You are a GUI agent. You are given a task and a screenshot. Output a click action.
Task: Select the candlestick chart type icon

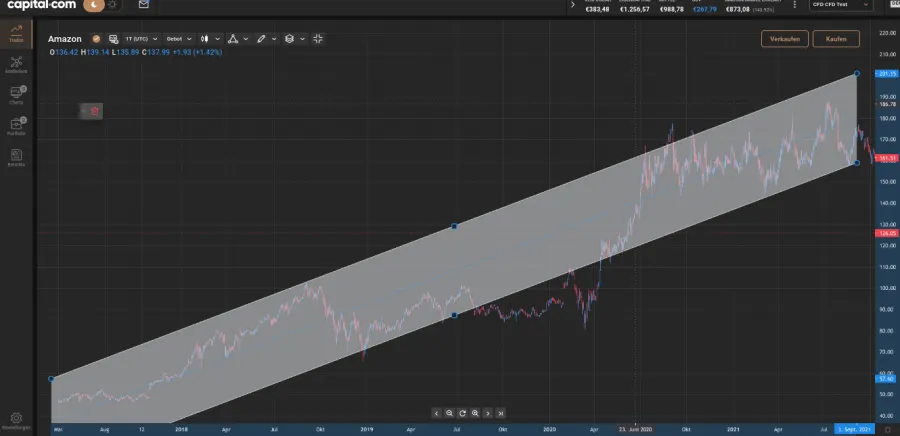click(x=204, y=38)
